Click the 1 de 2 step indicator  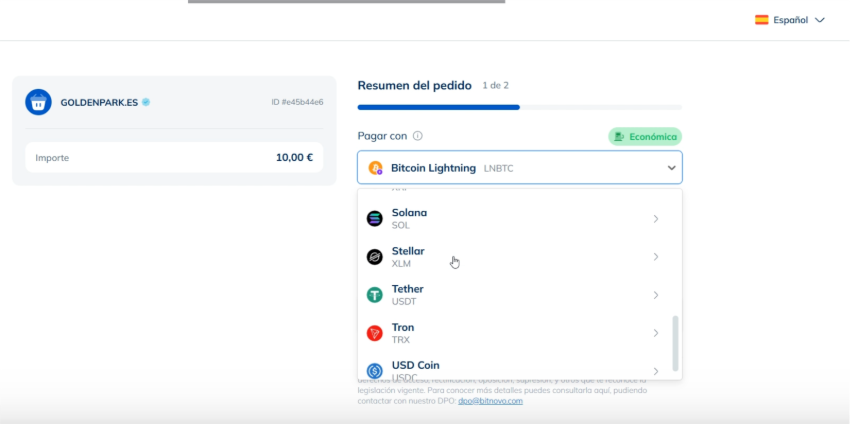point(495,86)
